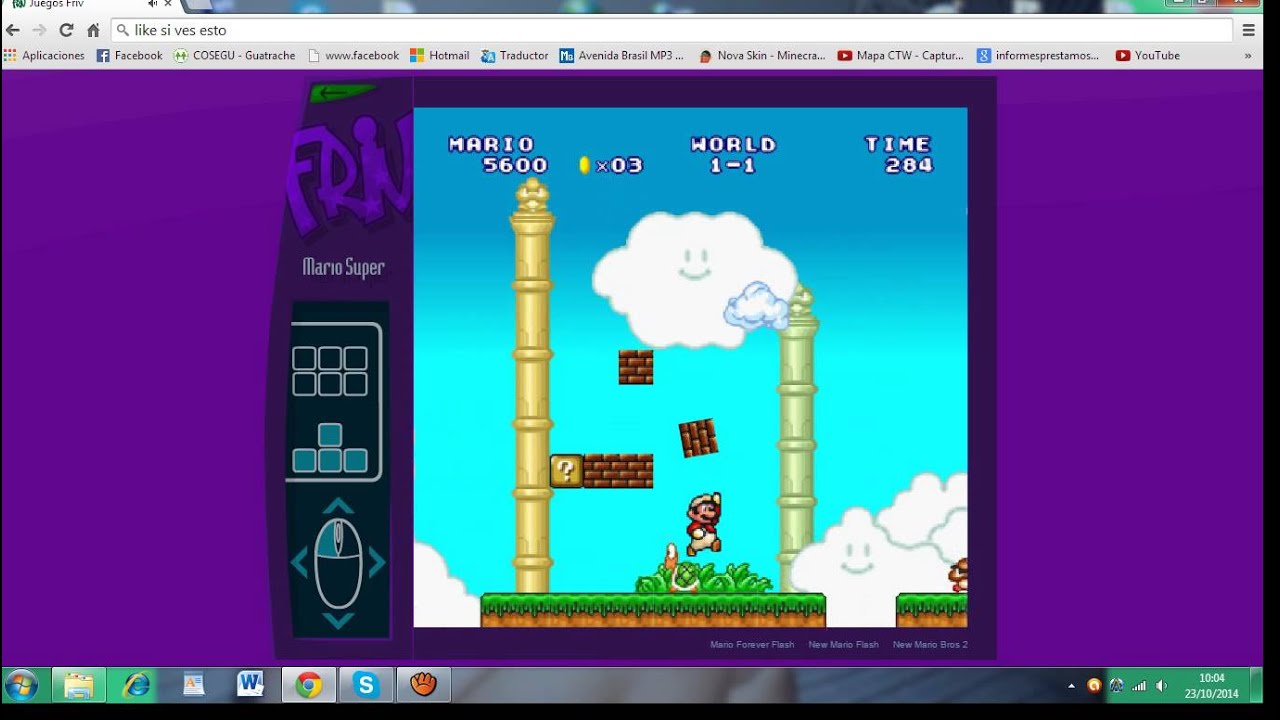Click the question mark block in game
The height and width of the screenshot is (720, 1280).
coord(567,471)
